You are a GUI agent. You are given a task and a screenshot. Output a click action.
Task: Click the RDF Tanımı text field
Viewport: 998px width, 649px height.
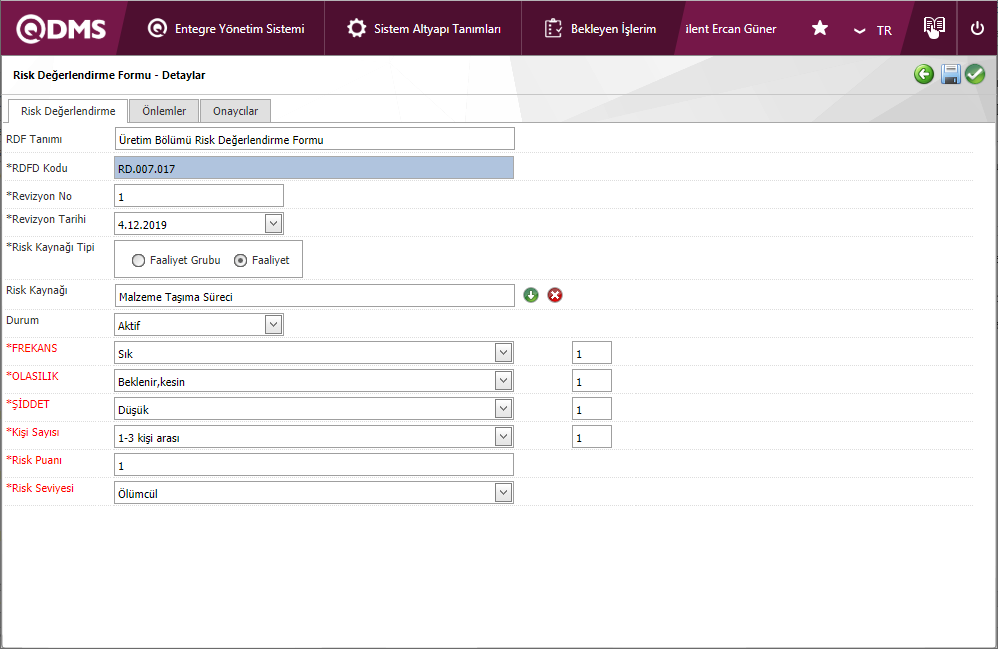click(314, 139)
